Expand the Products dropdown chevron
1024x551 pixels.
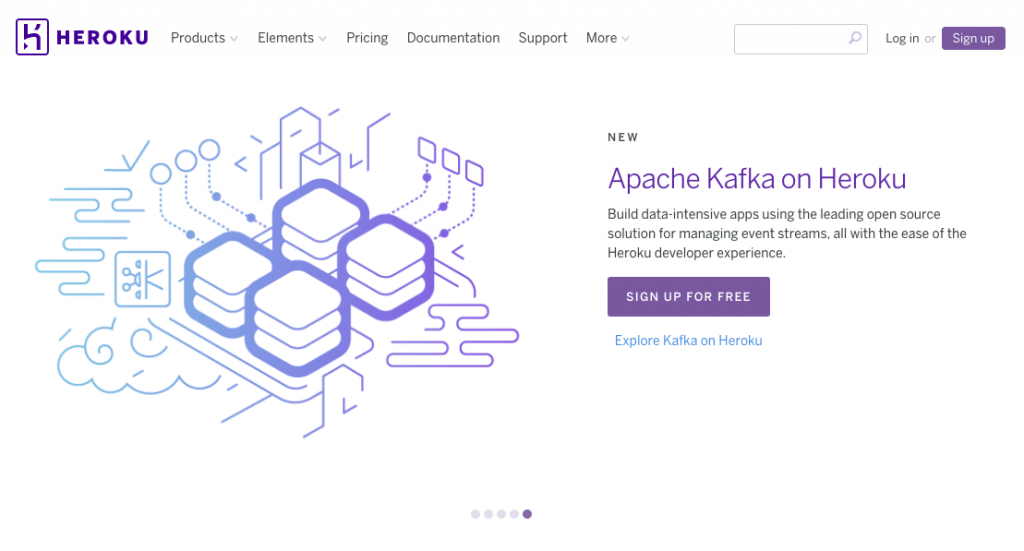point(234,39)
